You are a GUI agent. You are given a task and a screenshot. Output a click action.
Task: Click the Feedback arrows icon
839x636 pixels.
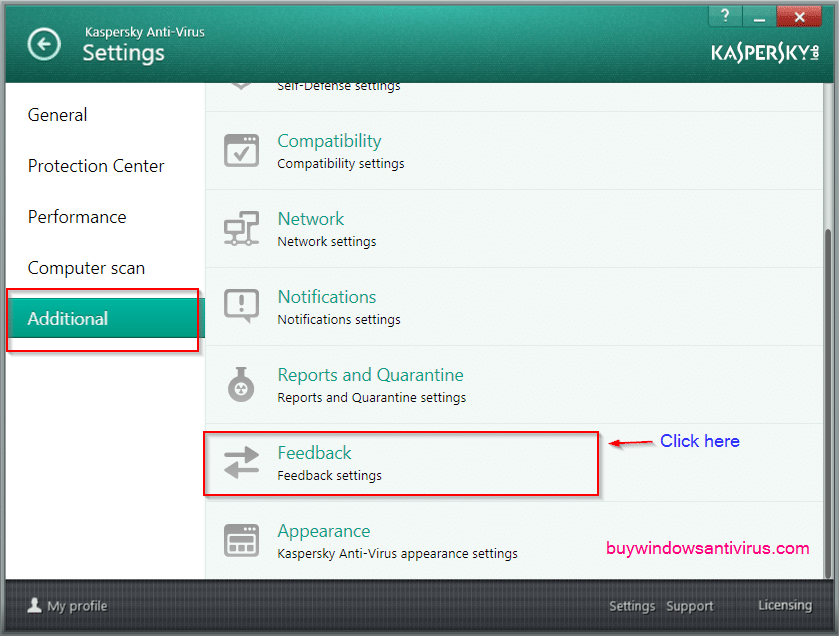coord(241,462)
